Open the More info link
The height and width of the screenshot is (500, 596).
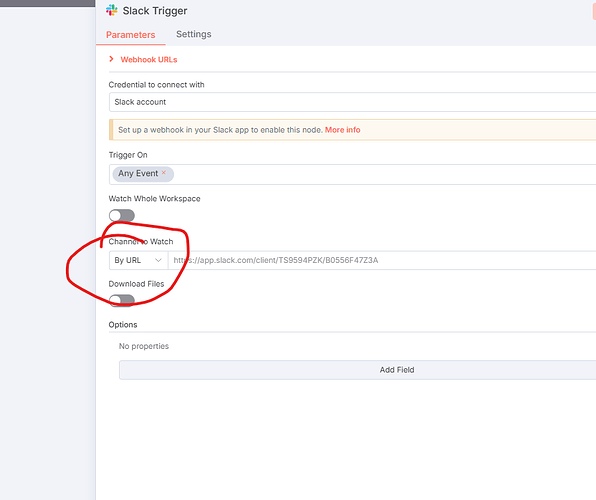(x=342, y=130)
